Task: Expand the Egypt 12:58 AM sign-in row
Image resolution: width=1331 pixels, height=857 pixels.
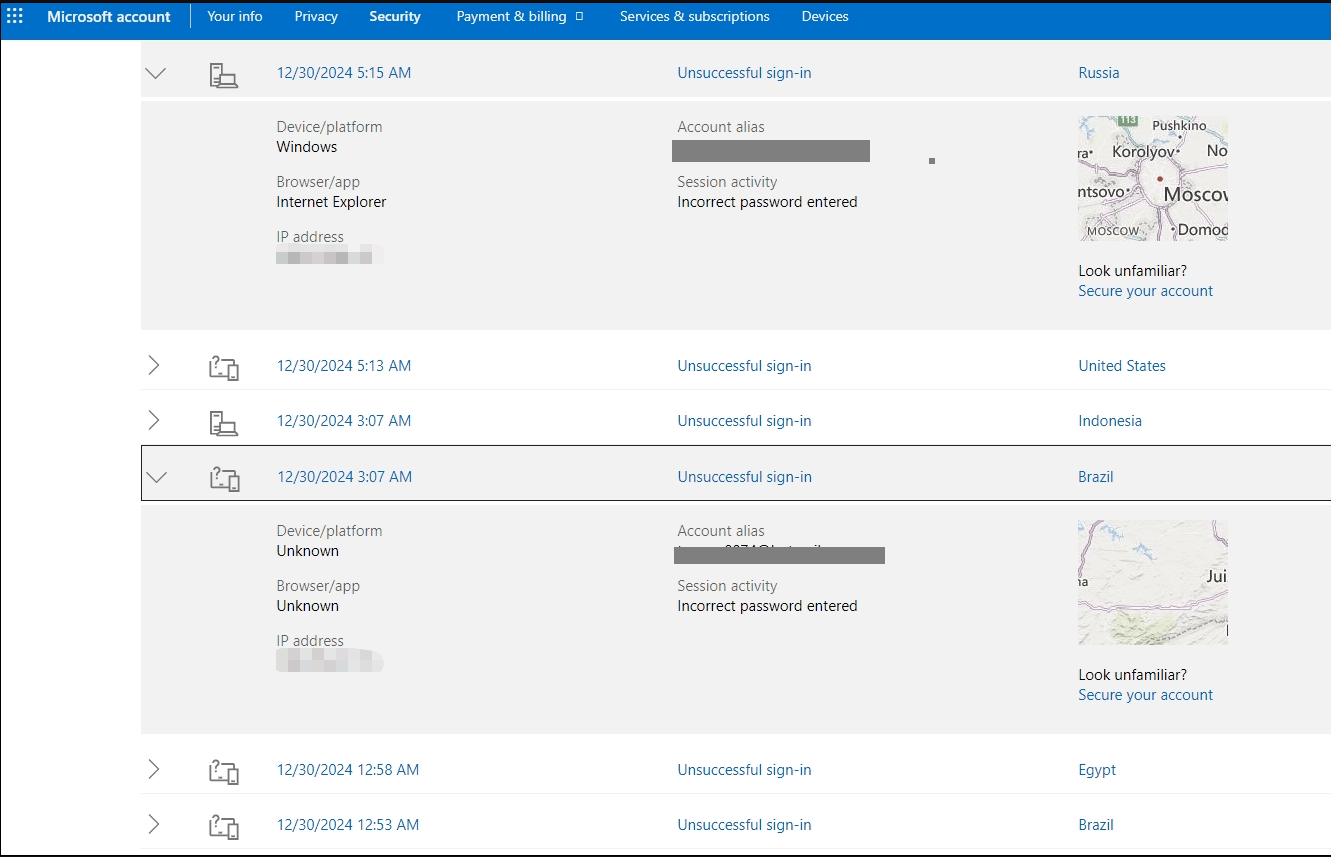Action: click(x=154, y=770)
